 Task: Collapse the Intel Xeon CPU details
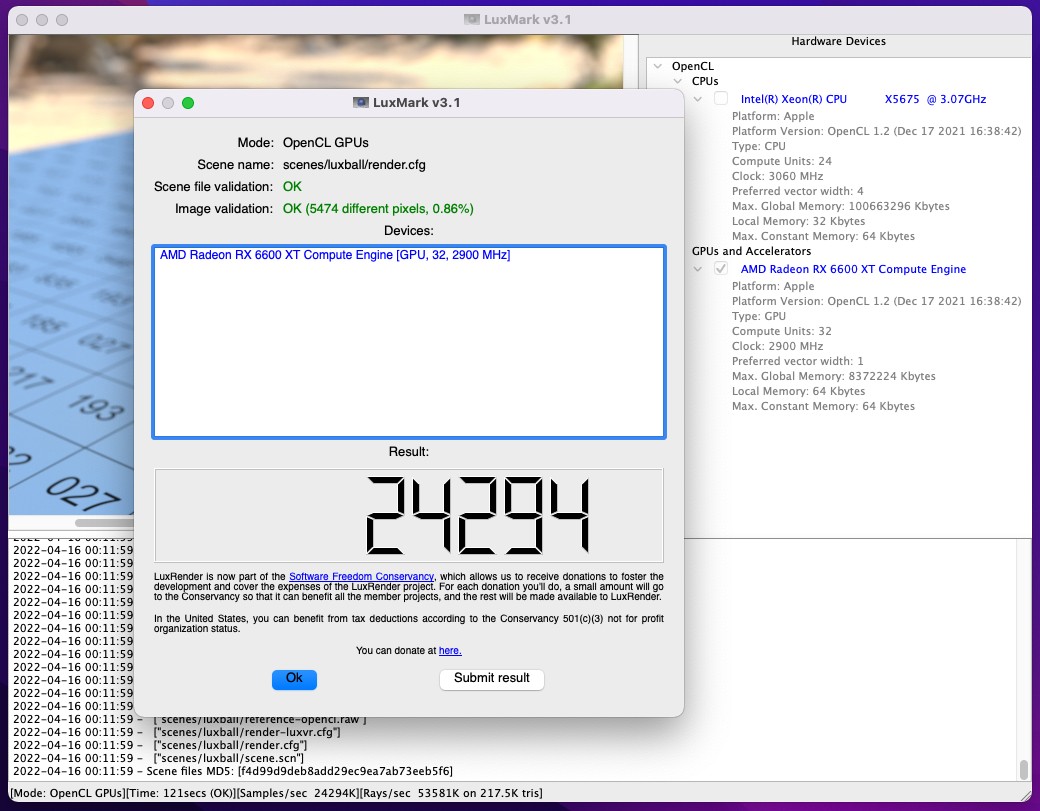click(698, 99)
